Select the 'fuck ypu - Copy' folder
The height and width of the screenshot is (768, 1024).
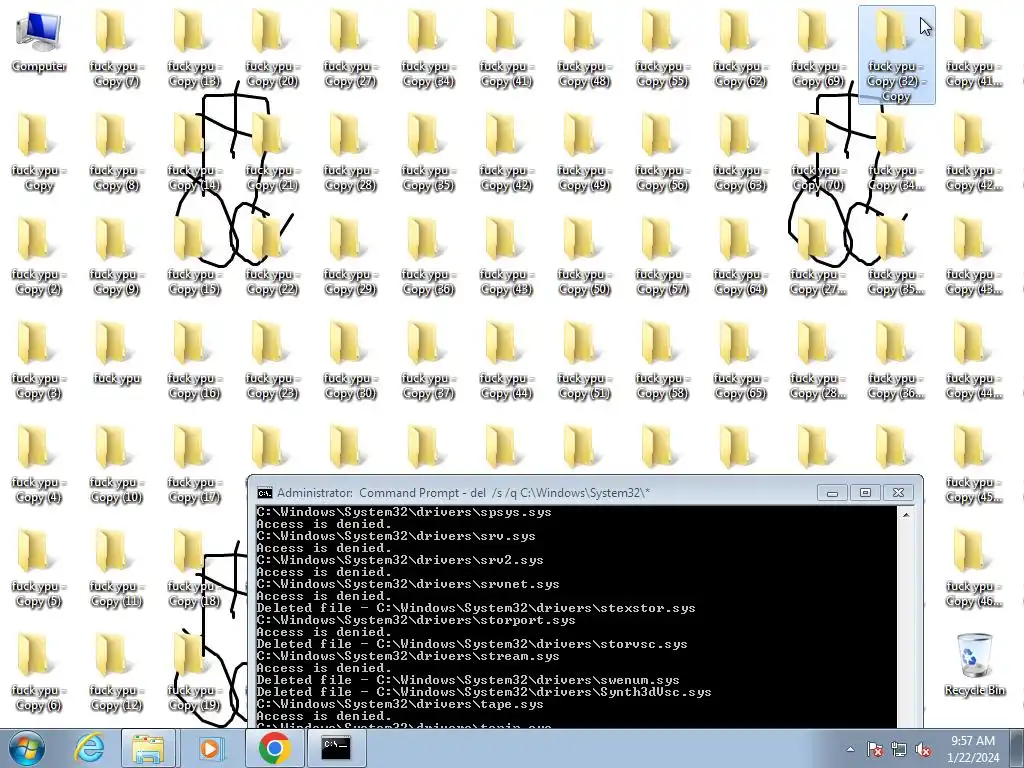pos(39,153)
